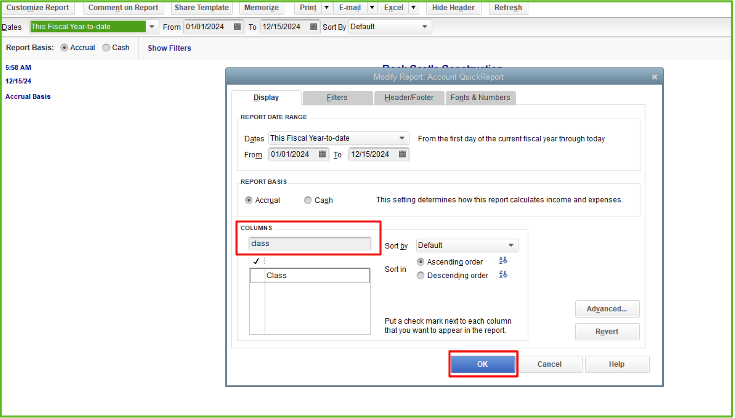Select Descending order sort option

coord(420,276)
